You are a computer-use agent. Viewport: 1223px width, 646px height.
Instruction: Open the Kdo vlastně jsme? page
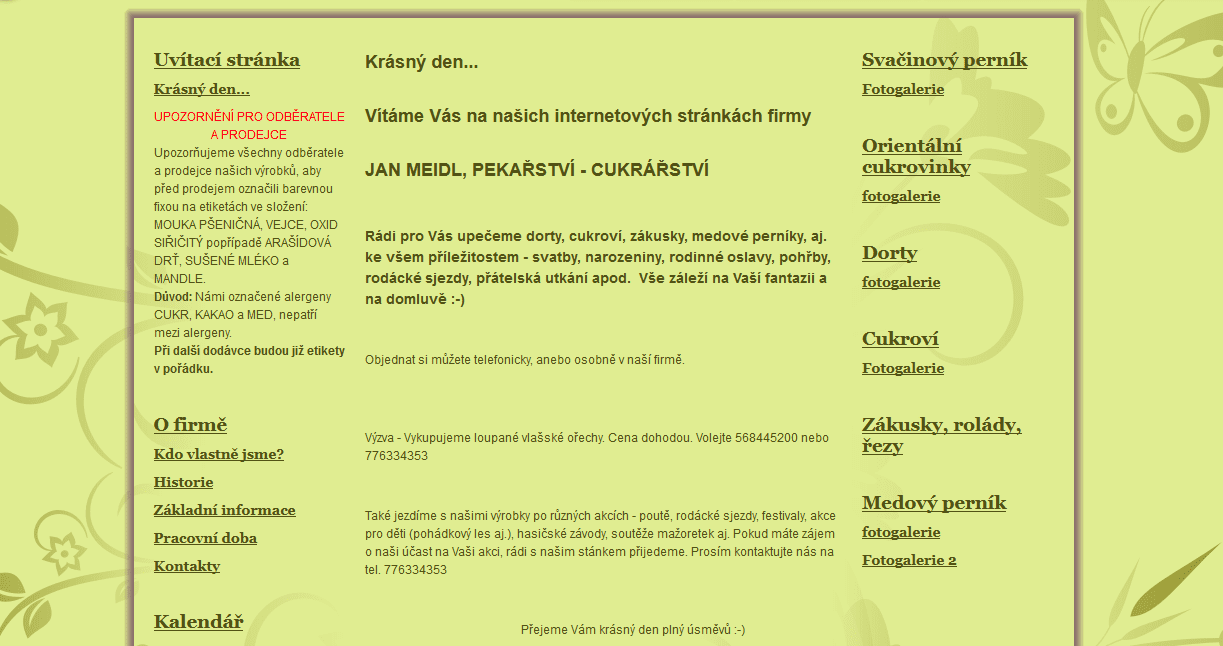[219, 454]
